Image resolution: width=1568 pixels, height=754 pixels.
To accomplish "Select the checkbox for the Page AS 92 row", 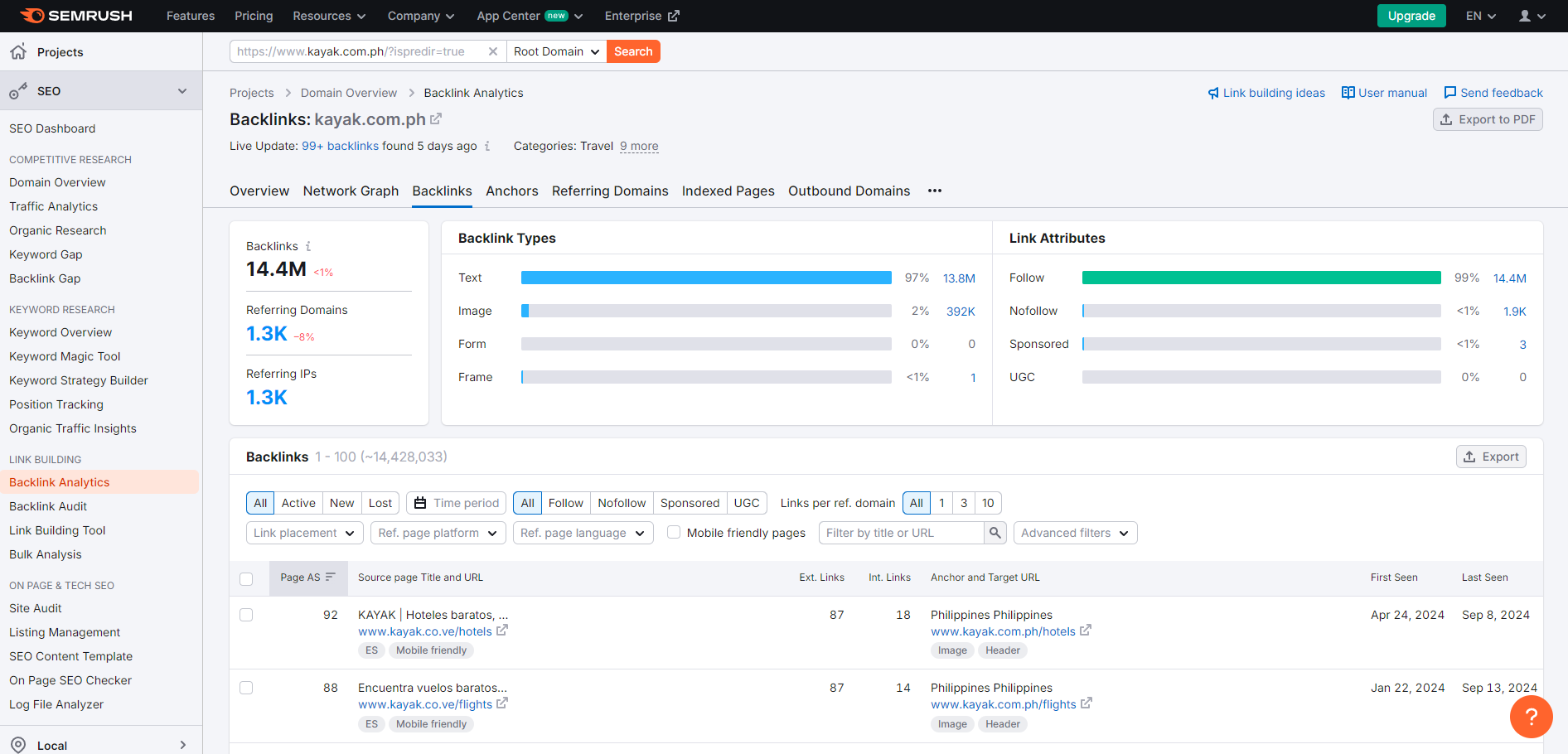I will pyautogui.click(x=246, y=615).
